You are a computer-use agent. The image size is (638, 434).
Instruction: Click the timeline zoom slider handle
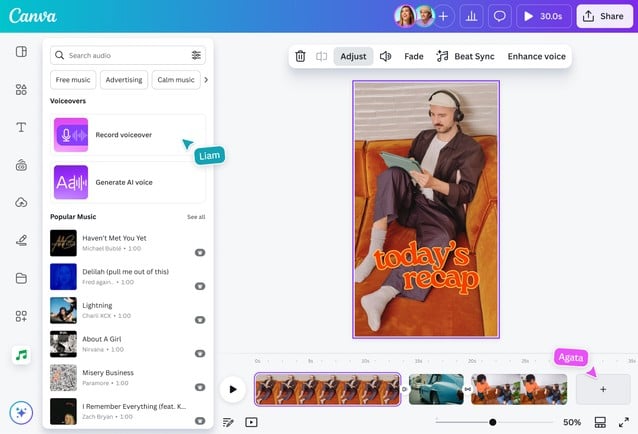[x=493, y=422]
